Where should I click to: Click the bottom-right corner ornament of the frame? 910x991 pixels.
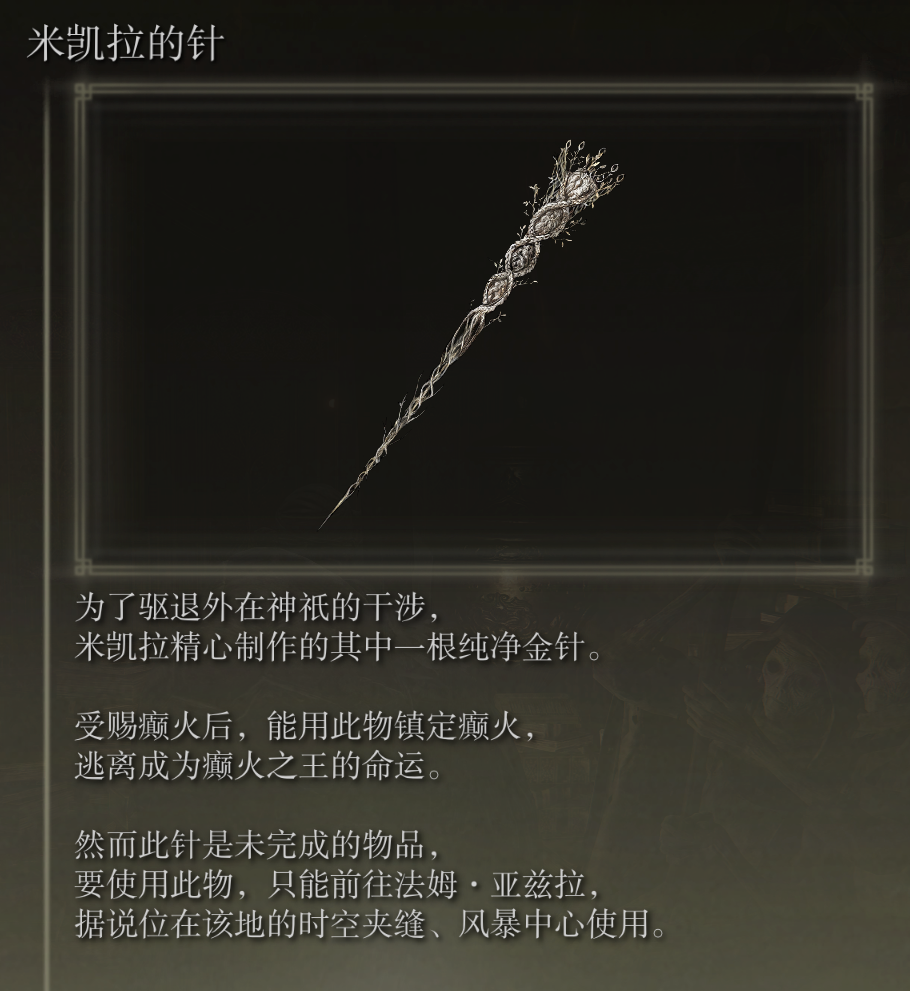[x=864, y=566]
